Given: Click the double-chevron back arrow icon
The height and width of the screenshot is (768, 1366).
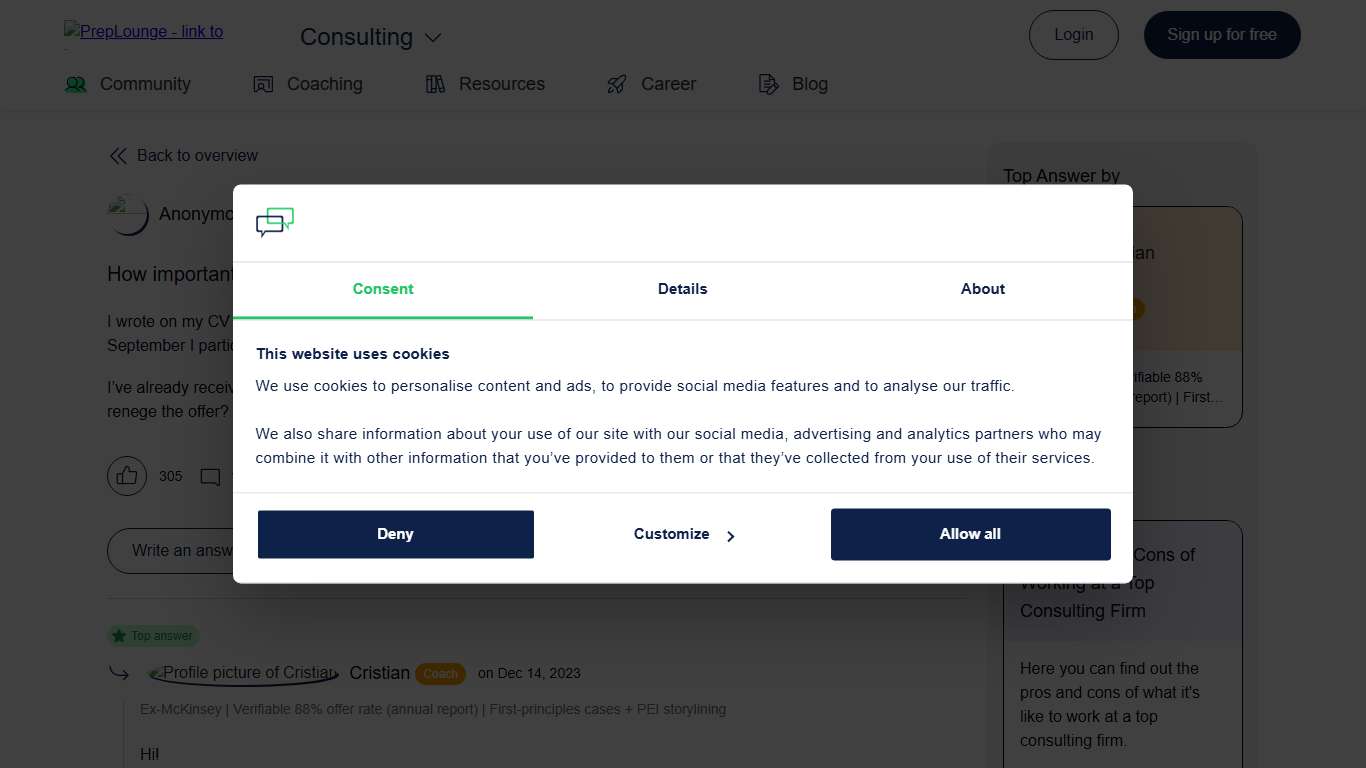Looking at the screenshot, I should 118,156.
